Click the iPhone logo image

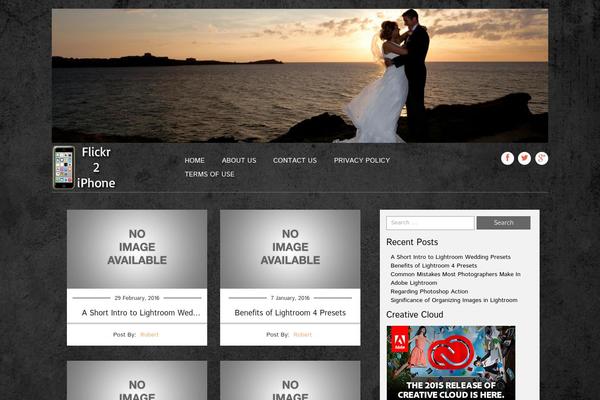[64, 167]
